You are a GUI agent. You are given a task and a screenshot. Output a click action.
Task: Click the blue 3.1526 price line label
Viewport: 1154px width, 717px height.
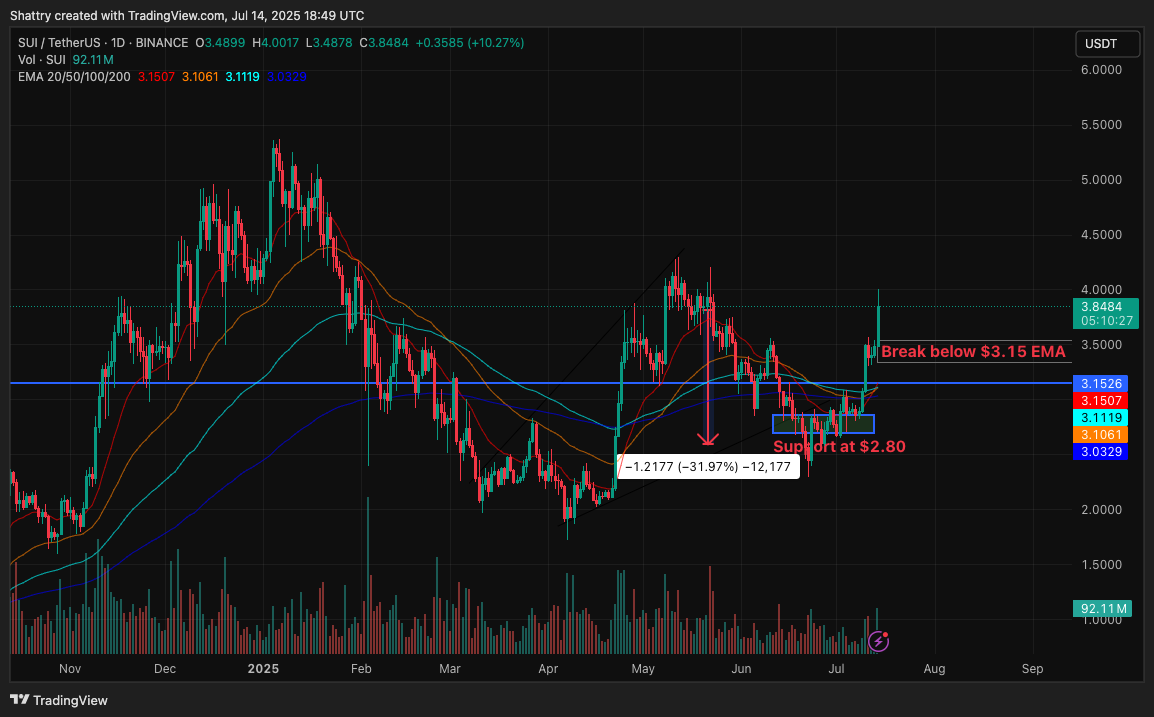click(1100, 383)
